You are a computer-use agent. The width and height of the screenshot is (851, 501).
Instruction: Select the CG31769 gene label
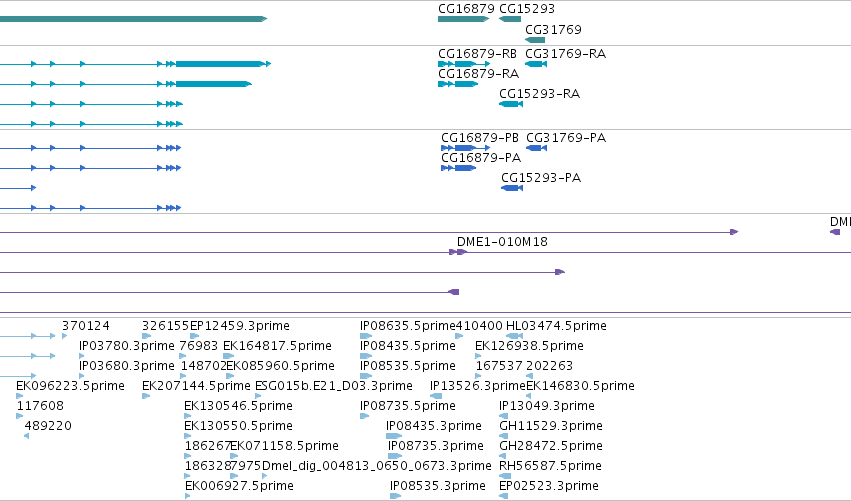[553, 30]
